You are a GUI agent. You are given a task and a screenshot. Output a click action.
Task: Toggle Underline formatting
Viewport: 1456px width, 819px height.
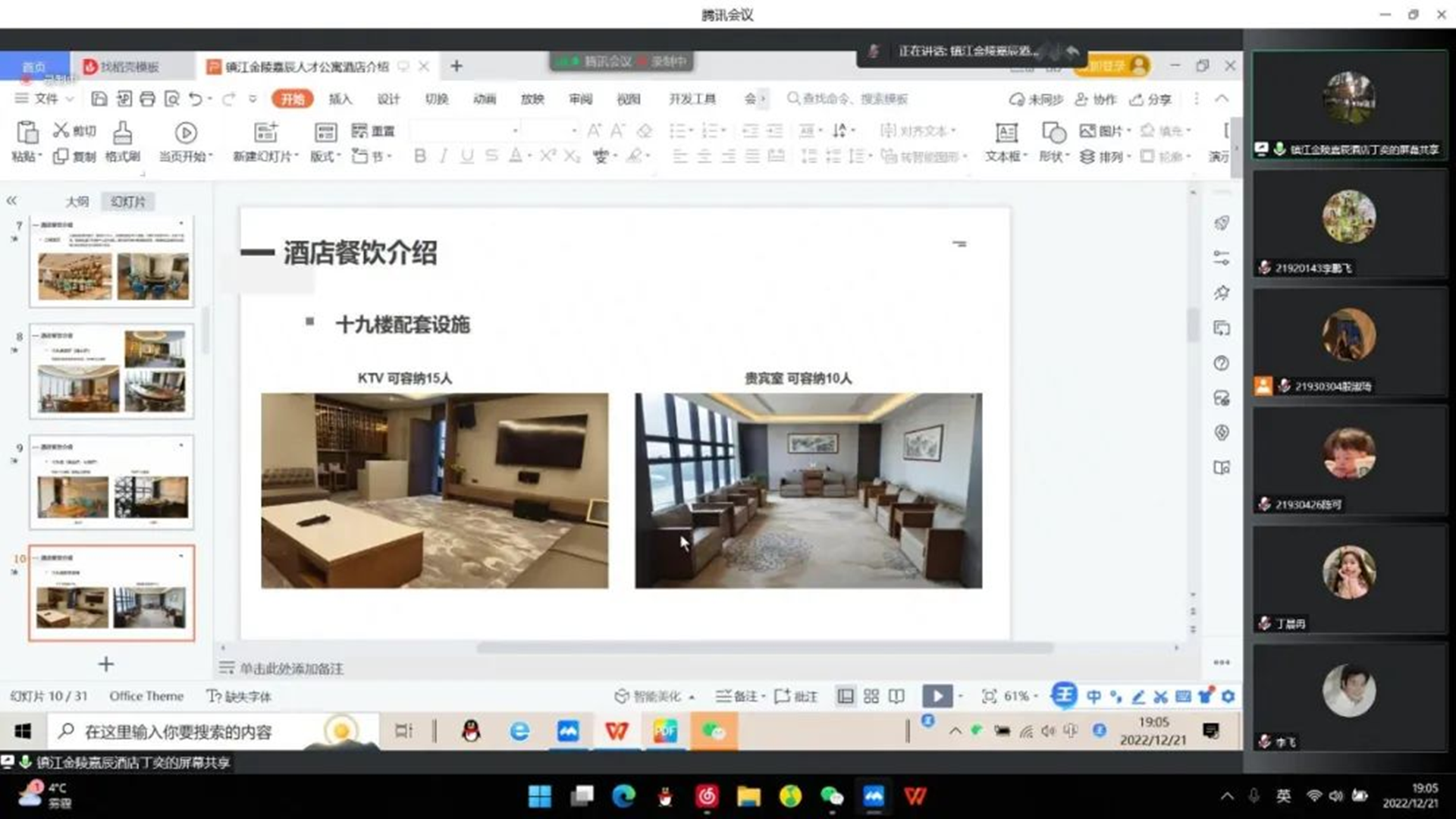(x=467, y=156)
